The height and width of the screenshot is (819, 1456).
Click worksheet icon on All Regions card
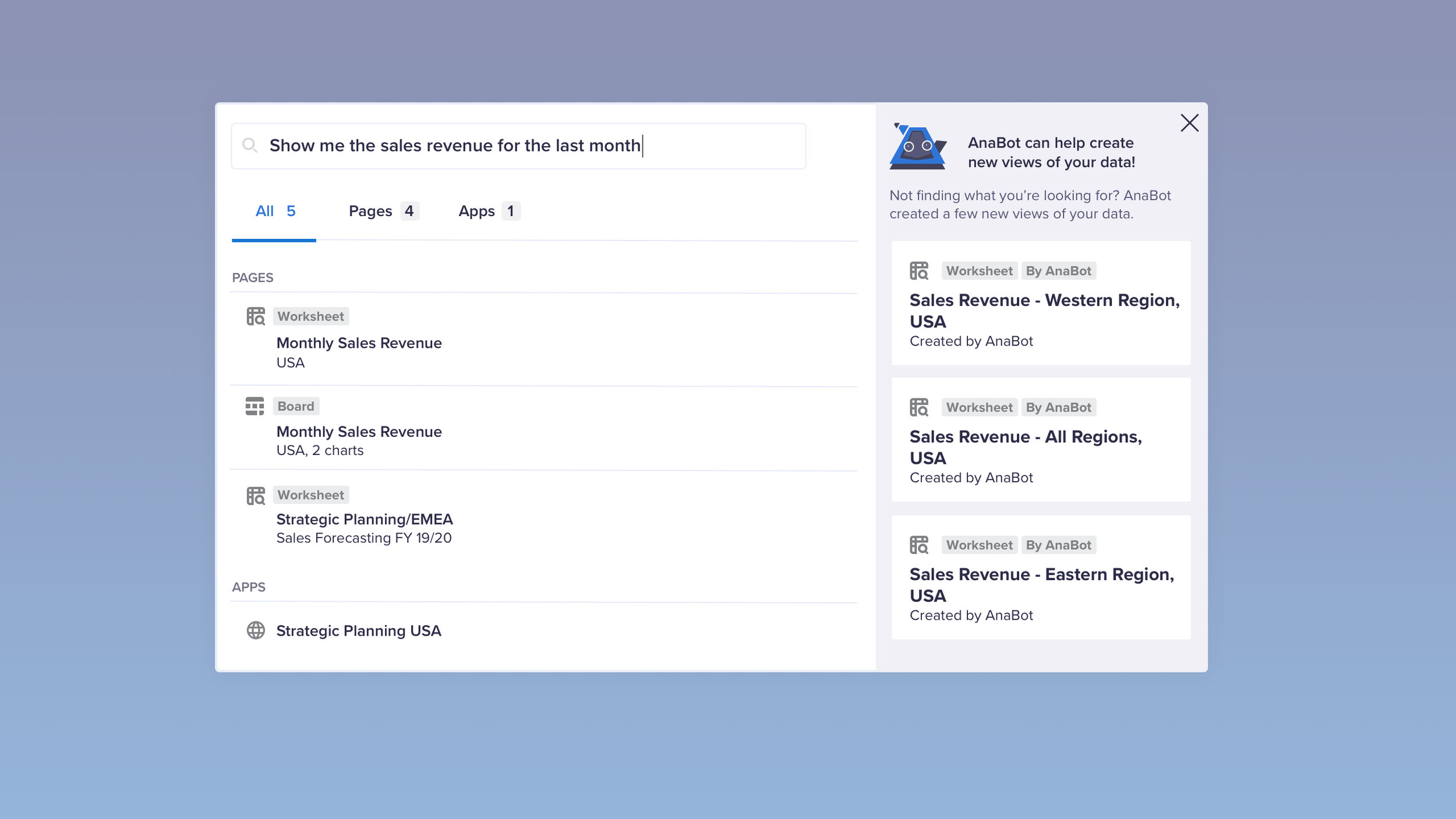pos(919,407)
